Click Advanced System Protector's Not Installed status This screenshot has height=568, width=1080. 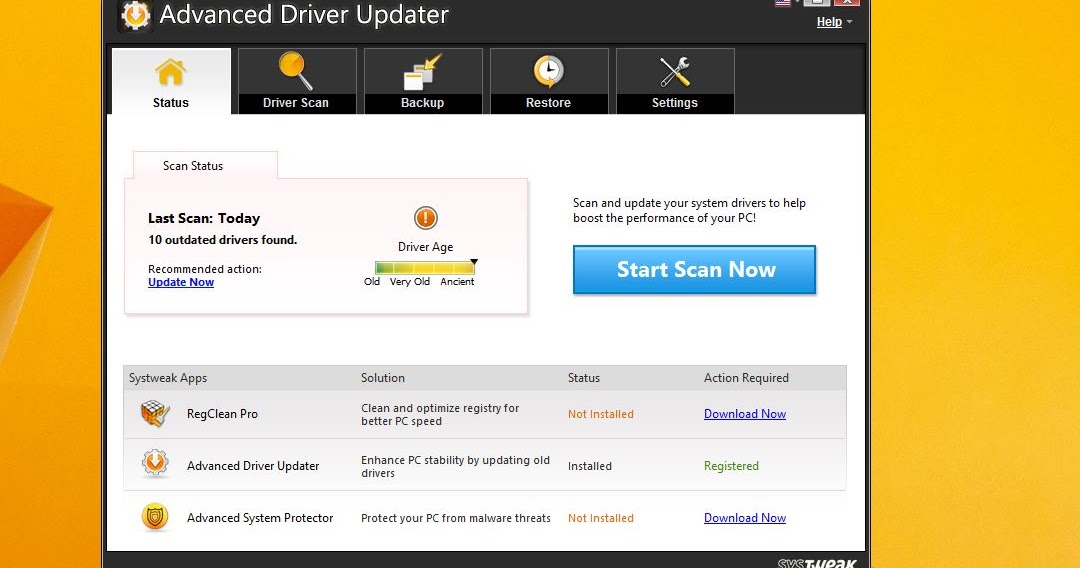coord(601,518)
